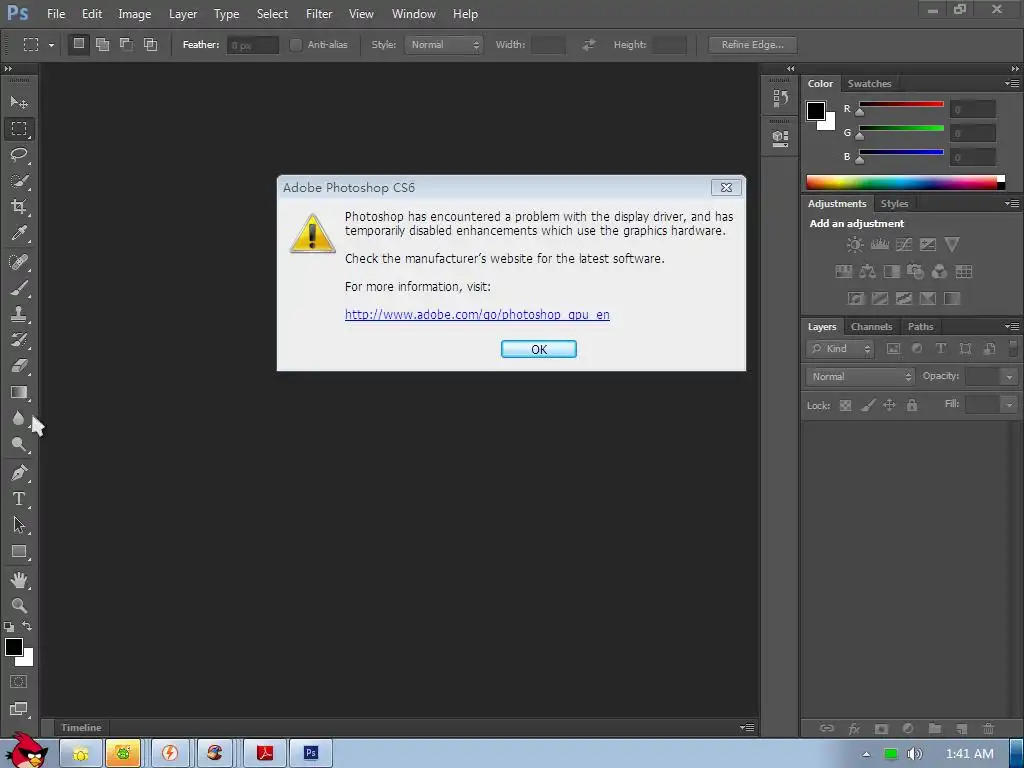Open the layer Kind filter dropdown

tap(840, 349)
